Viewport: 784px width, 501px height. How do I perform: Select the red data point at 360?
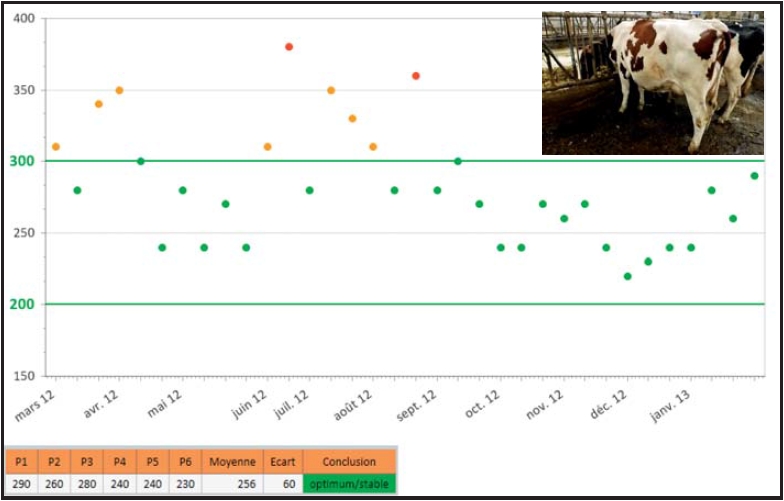416,76
